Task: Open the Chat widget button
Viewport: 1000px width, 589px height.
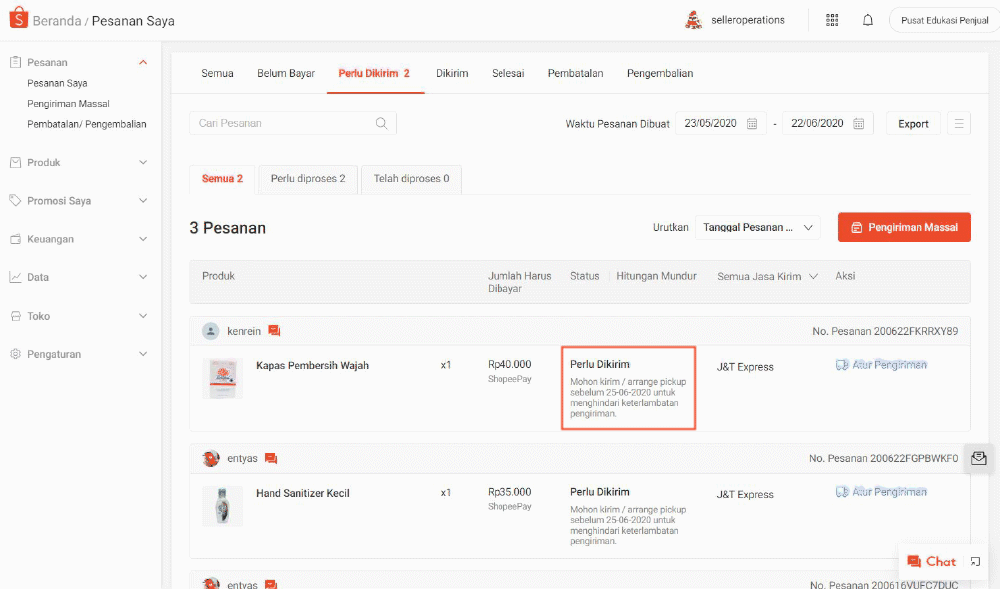Action: 931,562
